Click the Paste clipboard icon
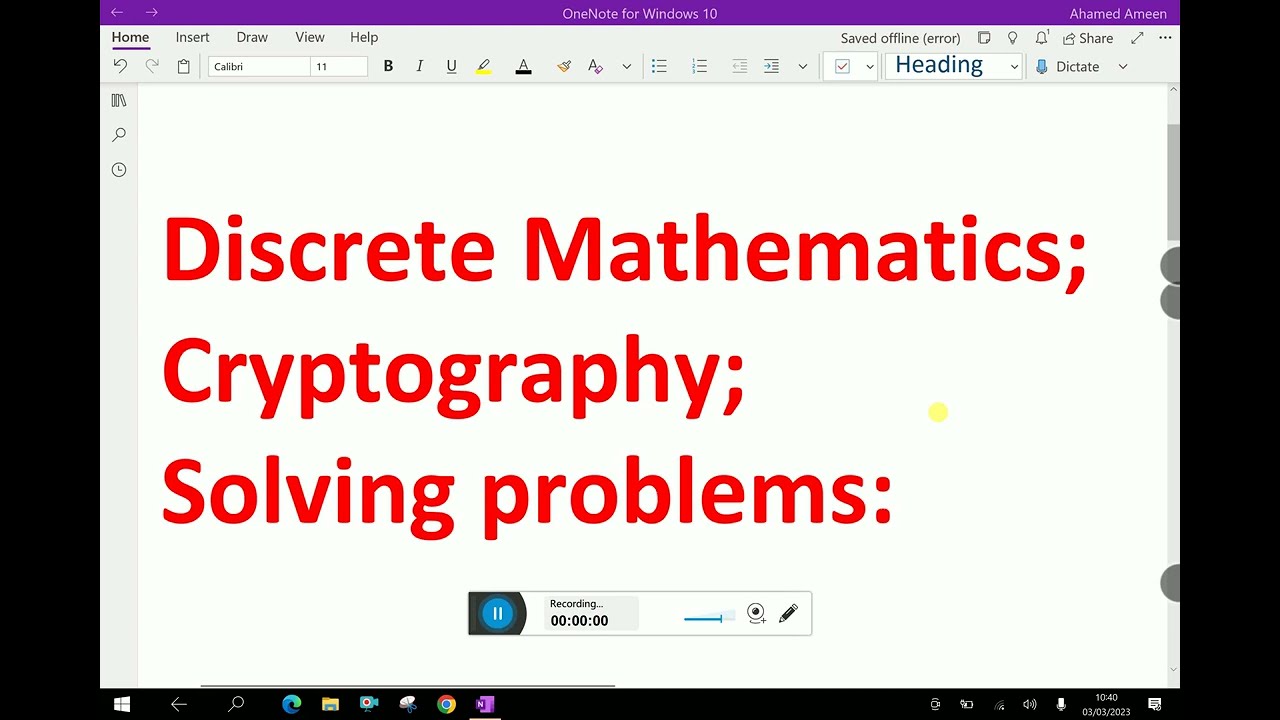Image resolution: width=1280 pixels, height=720 pixels. [183, 66]
